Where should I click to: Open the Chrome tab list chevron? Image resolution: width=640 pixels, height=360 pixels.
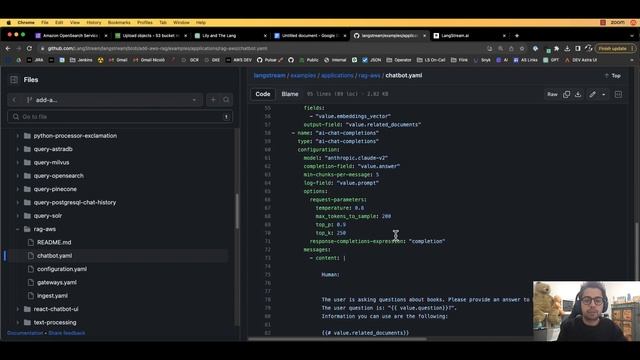632,36
